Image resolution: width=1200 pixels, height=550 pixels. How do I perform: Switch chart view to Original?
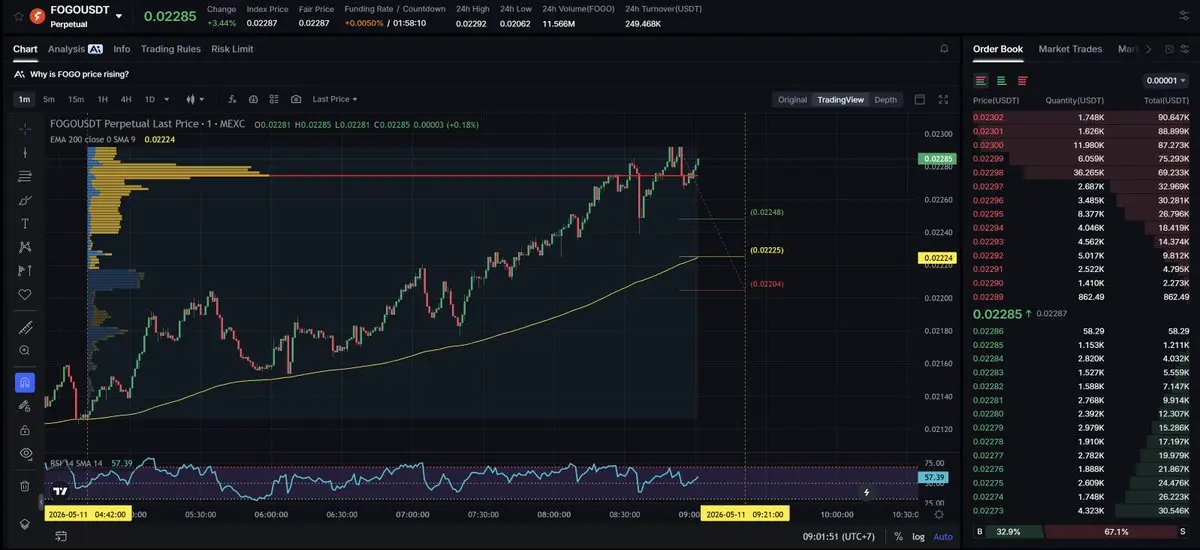[x=792, y=100]
